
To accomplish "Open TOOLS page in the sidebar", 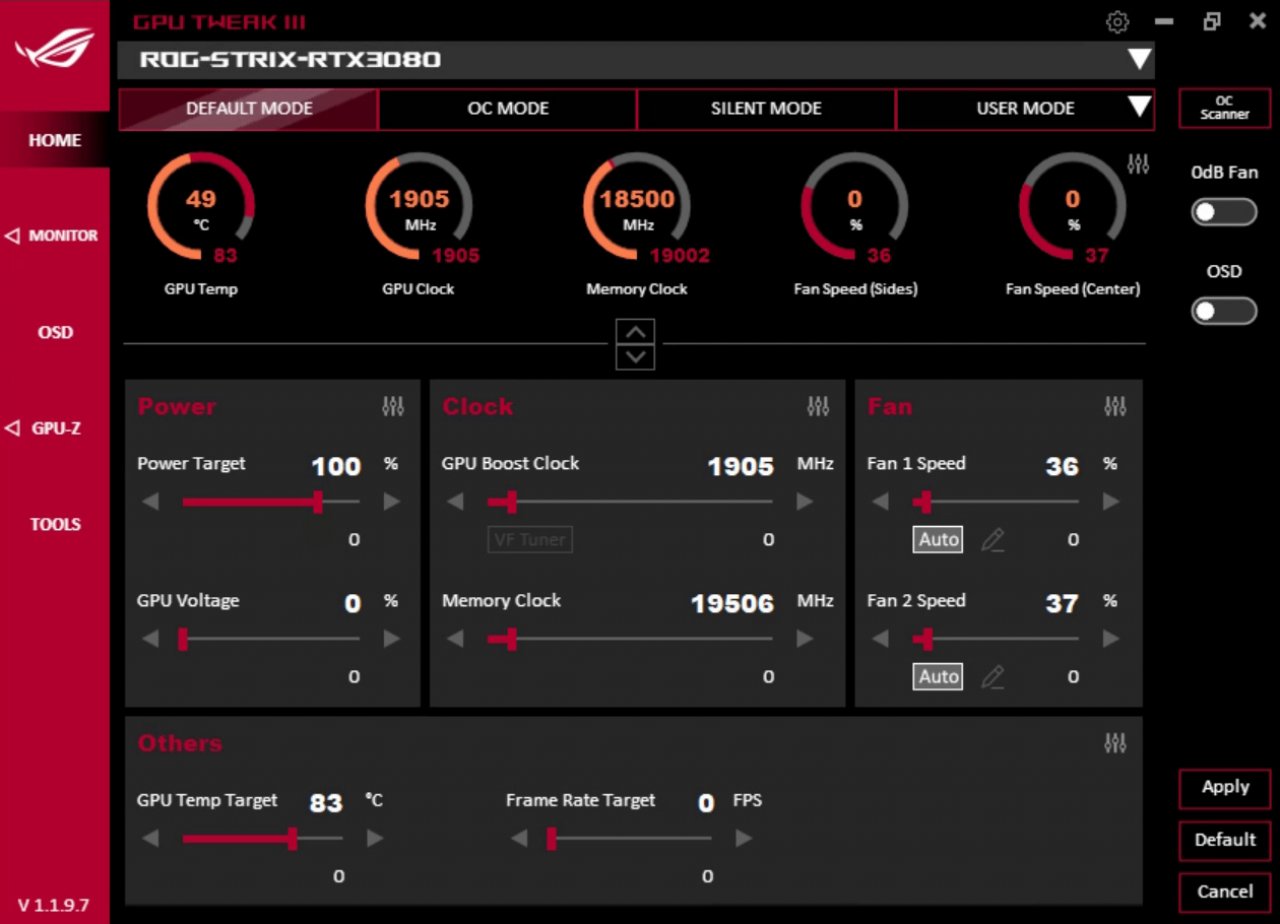I will (x=54, y=525).
